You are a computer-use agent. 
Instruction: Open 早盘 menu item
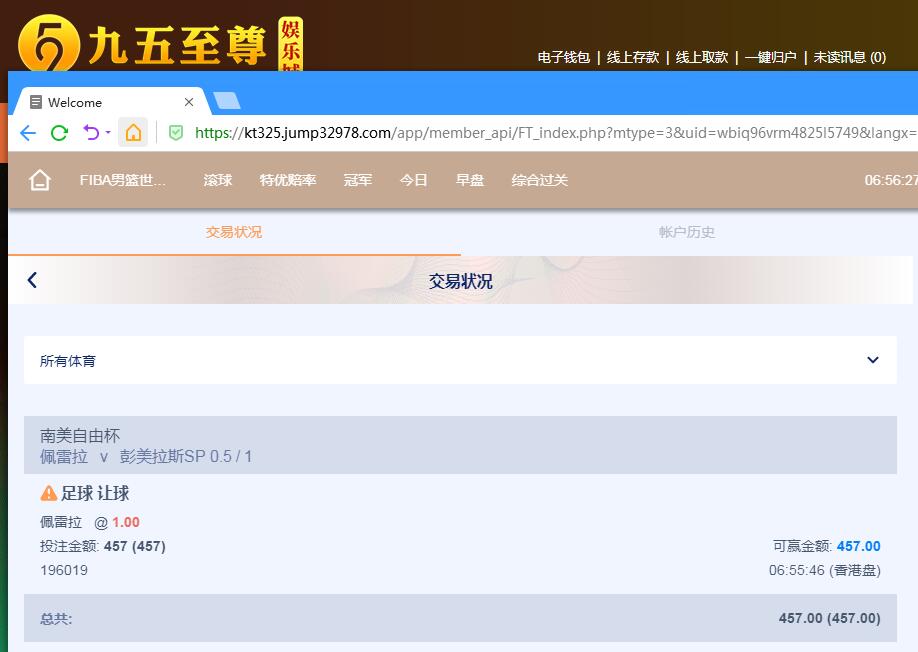pyautogui.click(x=470, y=180)
